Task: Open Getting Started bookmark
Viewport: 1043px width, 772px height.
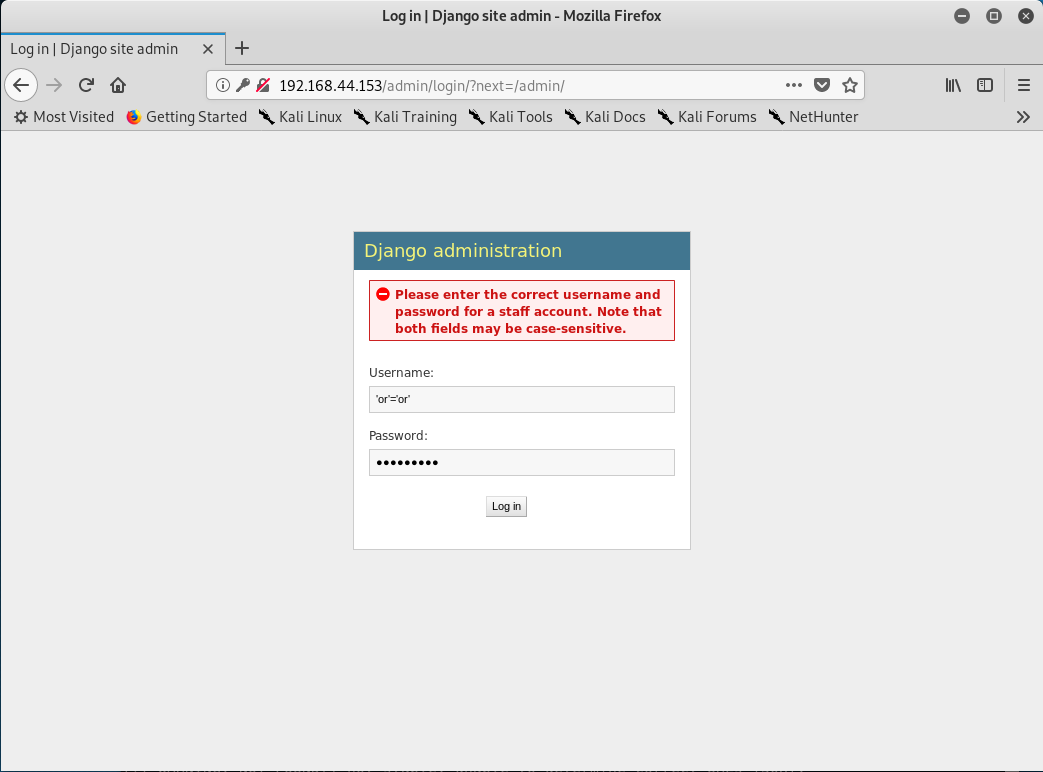Action: click(x=187, y=117)
